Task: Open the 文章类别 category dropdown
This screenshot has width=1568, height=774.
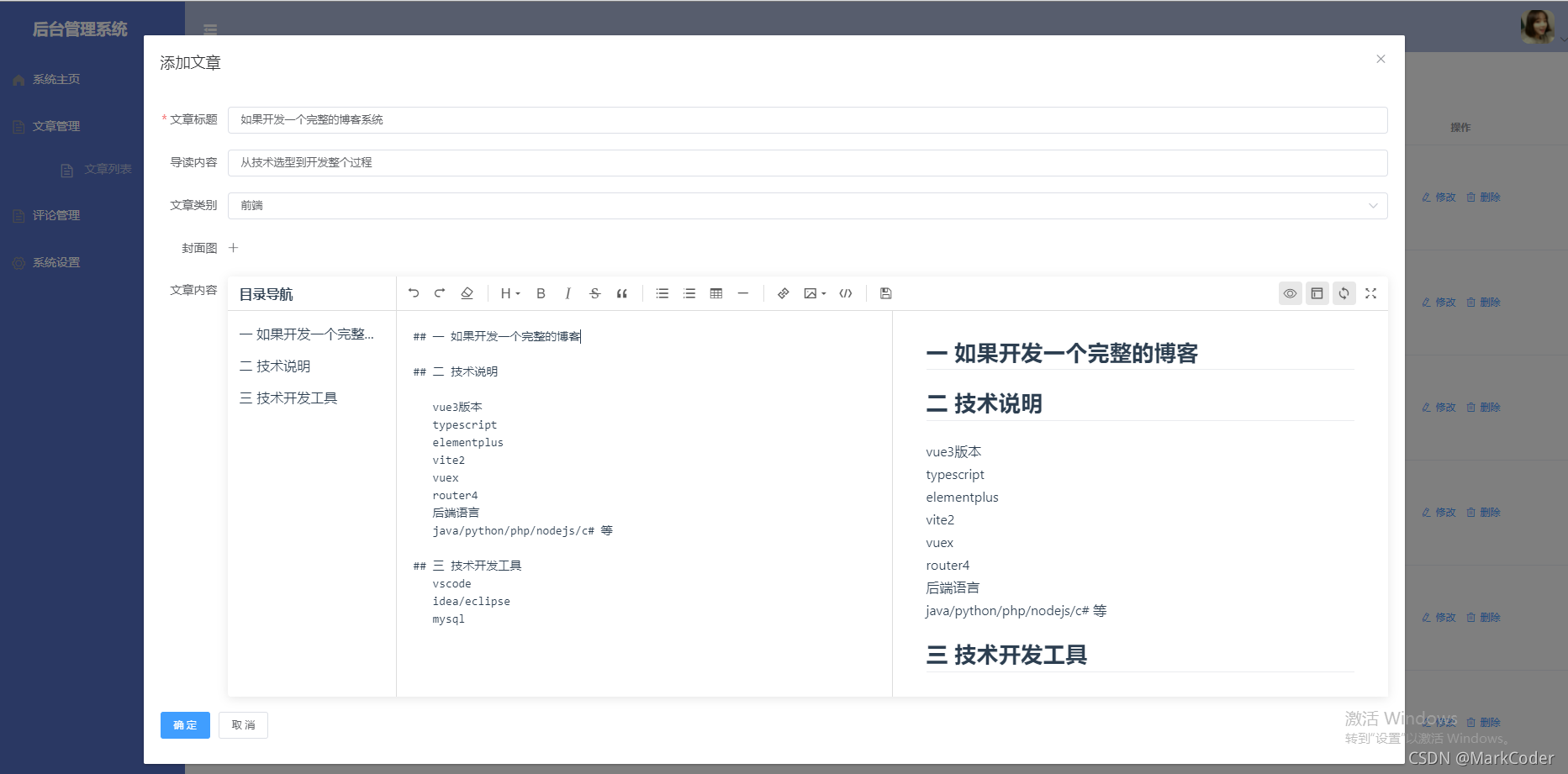Action: (x=1372, y=205)
